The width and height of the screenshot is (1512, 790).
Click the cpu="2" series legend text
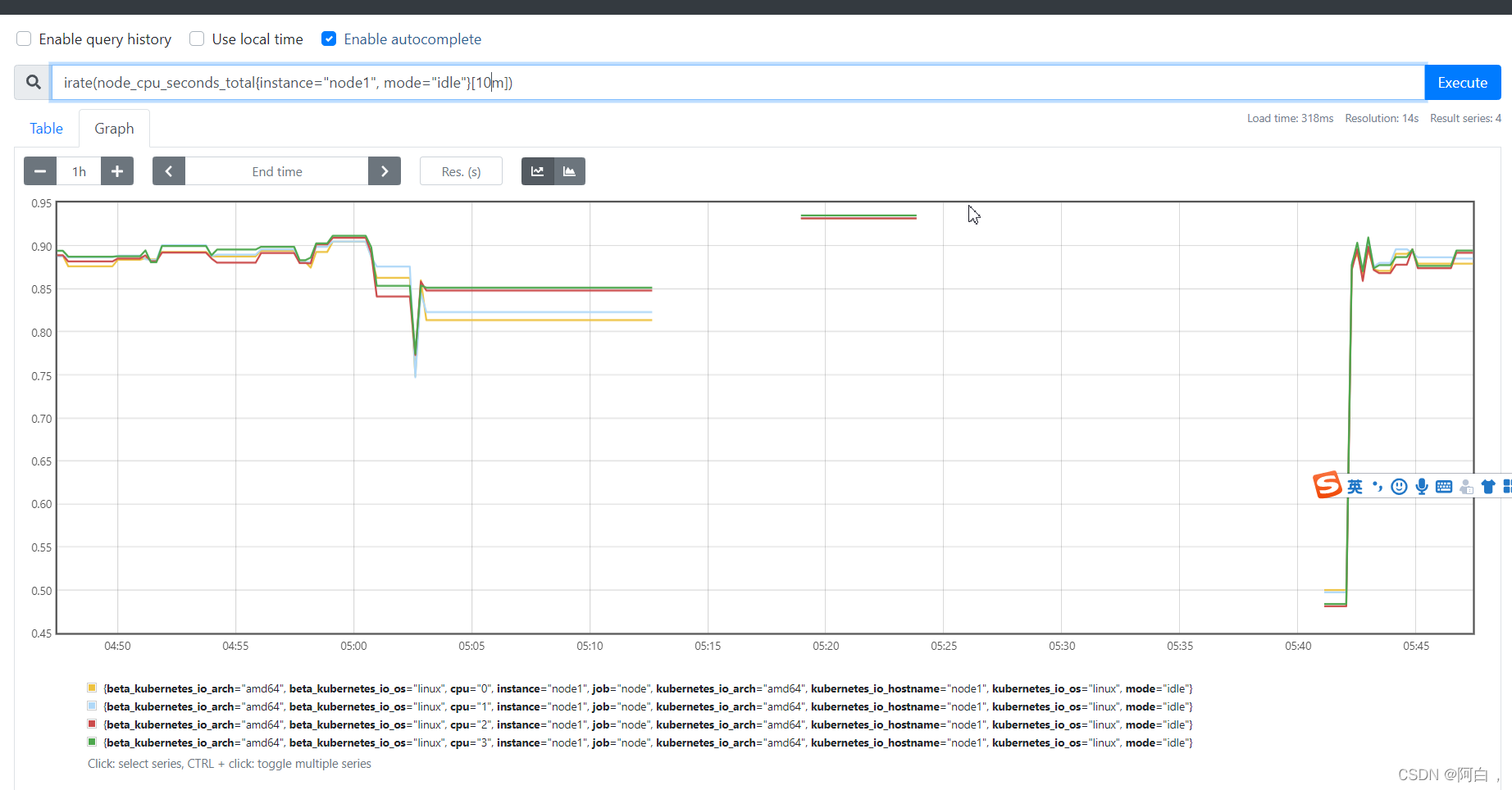[648, 724]
